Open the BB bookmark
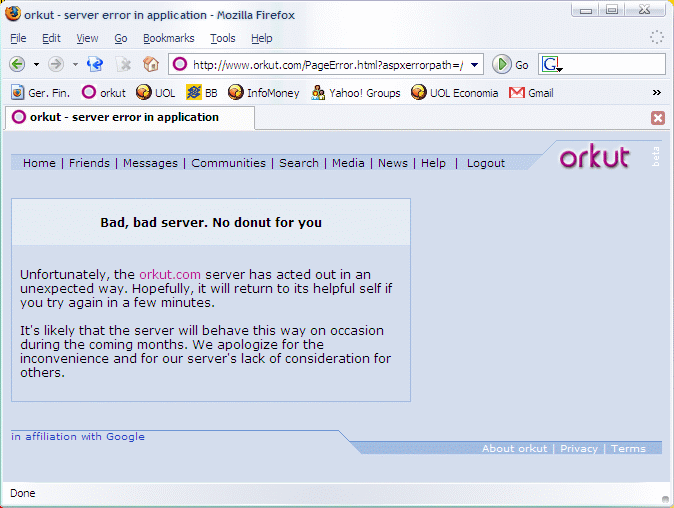This screenshot has width=674, height=508. (x=202, y=93)
